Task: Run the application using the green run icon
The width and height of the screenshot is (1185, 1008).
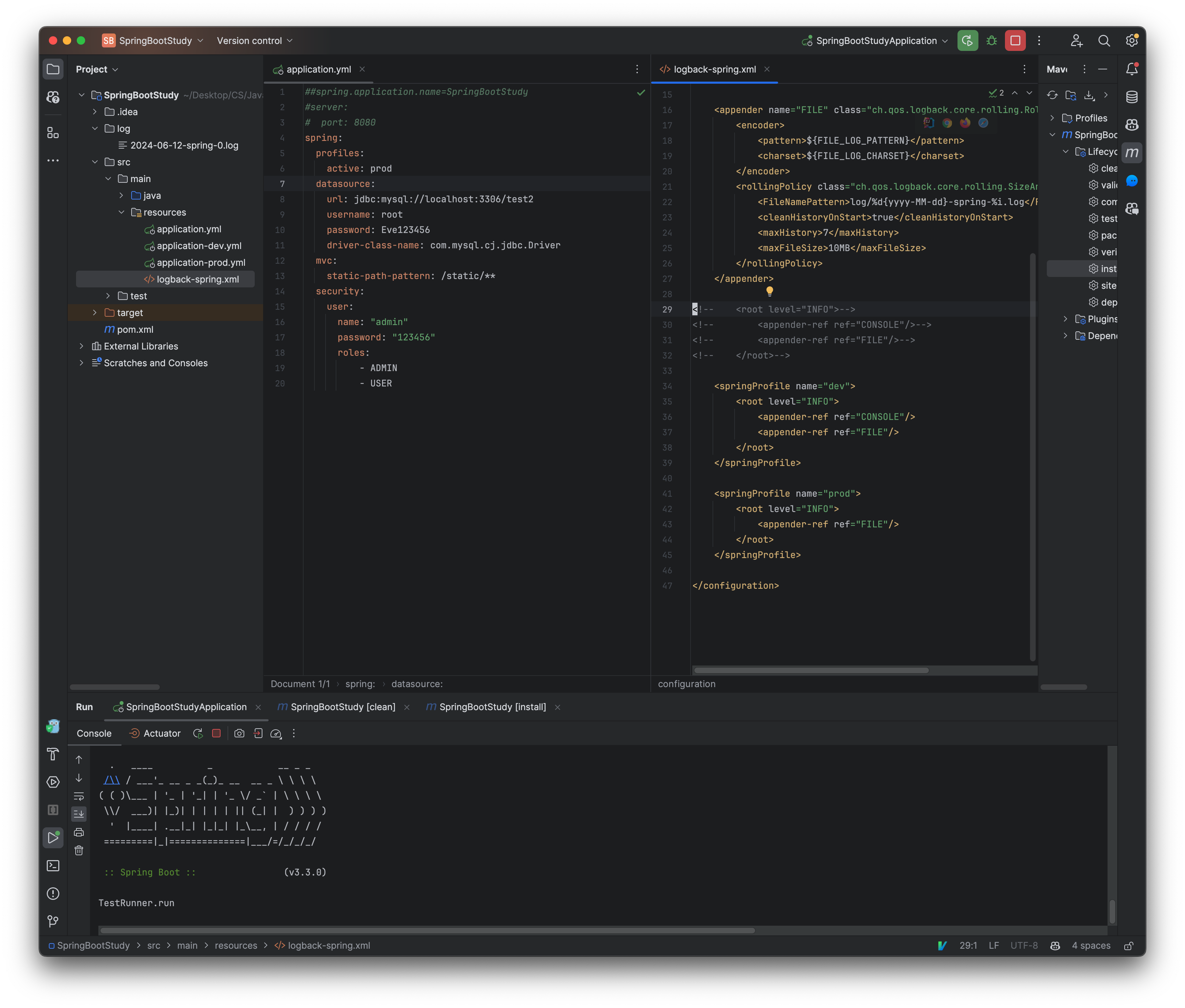Action: pos(967,40)
